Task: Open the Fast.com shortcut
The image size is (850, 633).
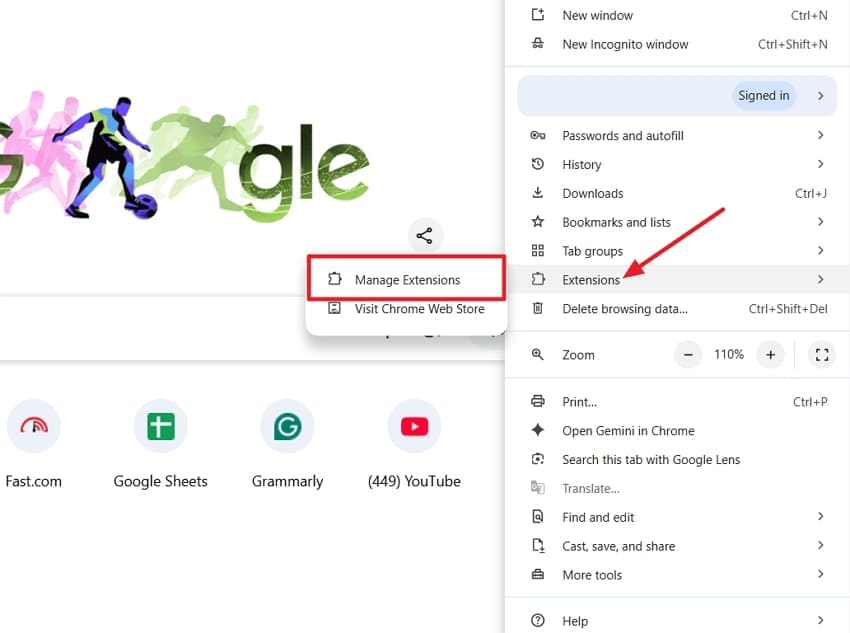Action: [34, 445]
